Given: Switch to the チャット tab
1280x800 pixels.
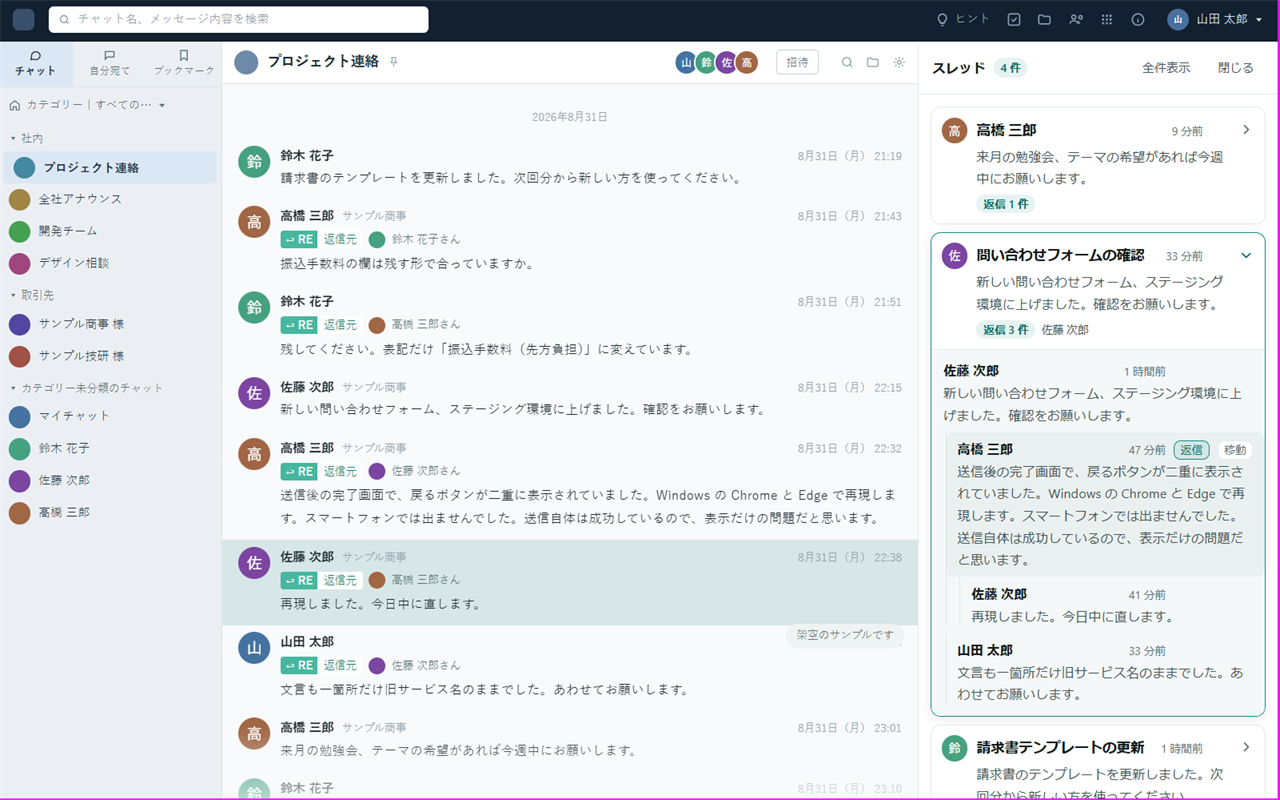Looking at the screenshot, I should (36, 63).
